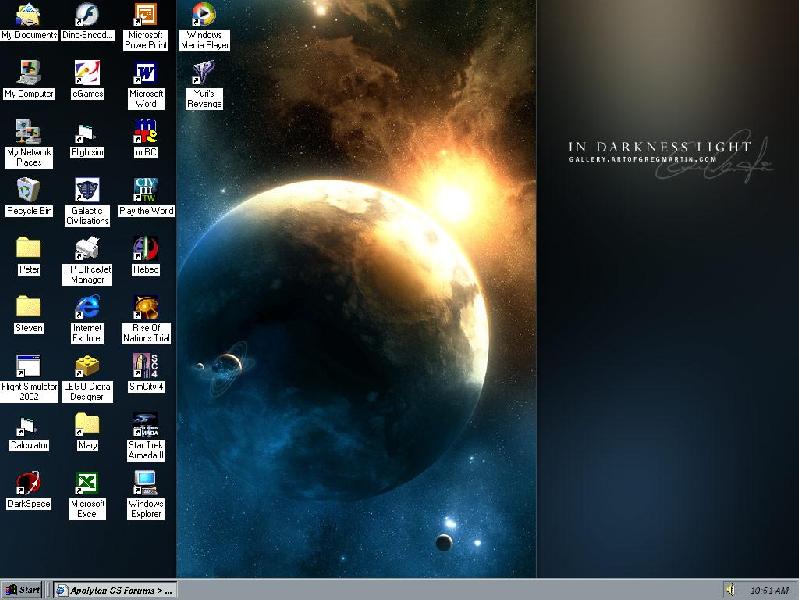Viewport: 799px width, 600px height.
Task: Select the Rise Of Nations Trial icon
Action: [x=146, y=307]
